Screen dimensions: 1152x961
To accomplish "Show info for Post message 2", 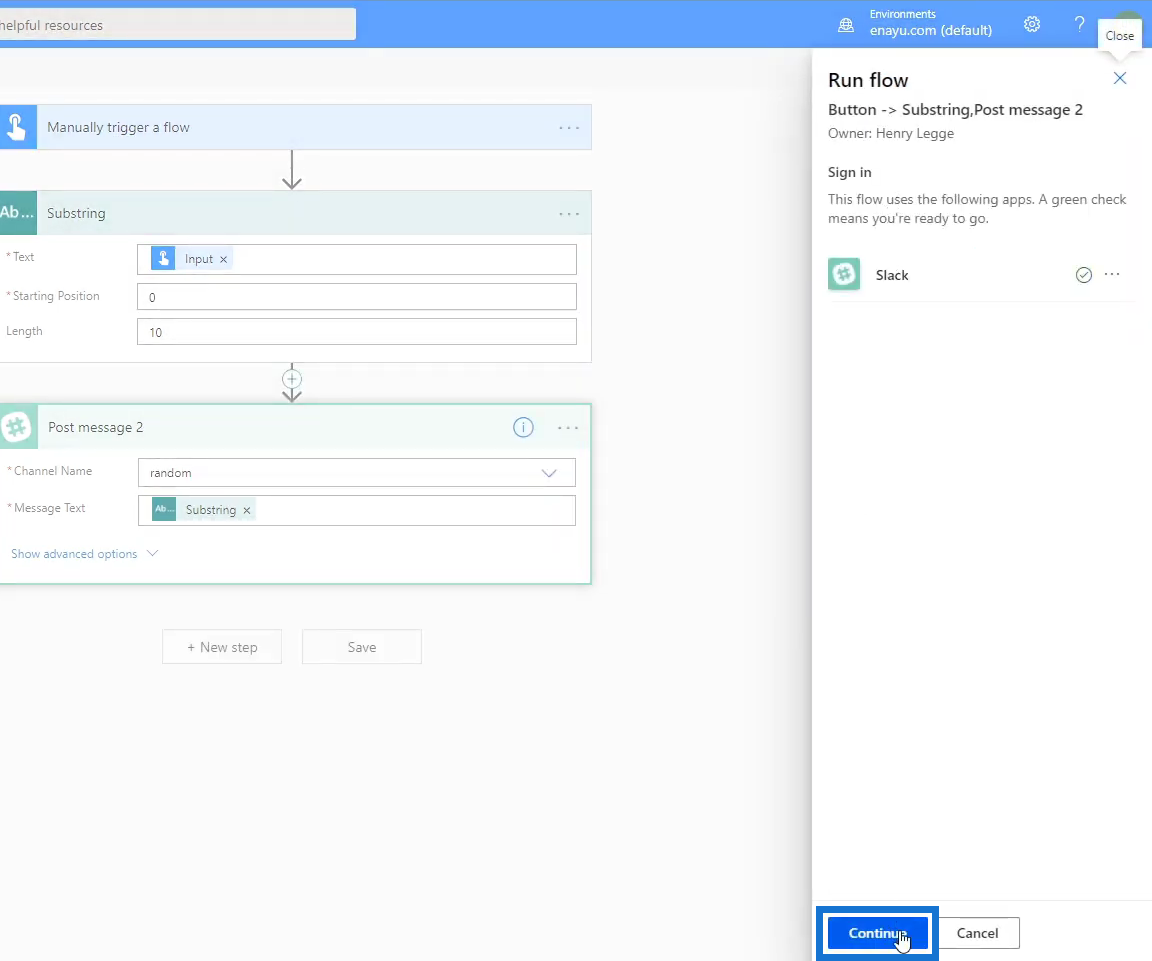I will pos(523,428).
